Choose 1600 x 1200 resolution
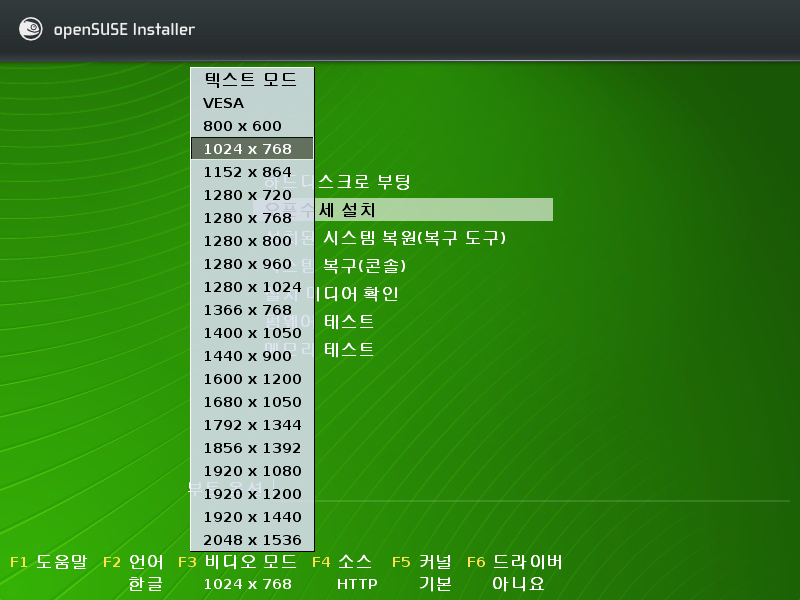 [x=252, y=379]
